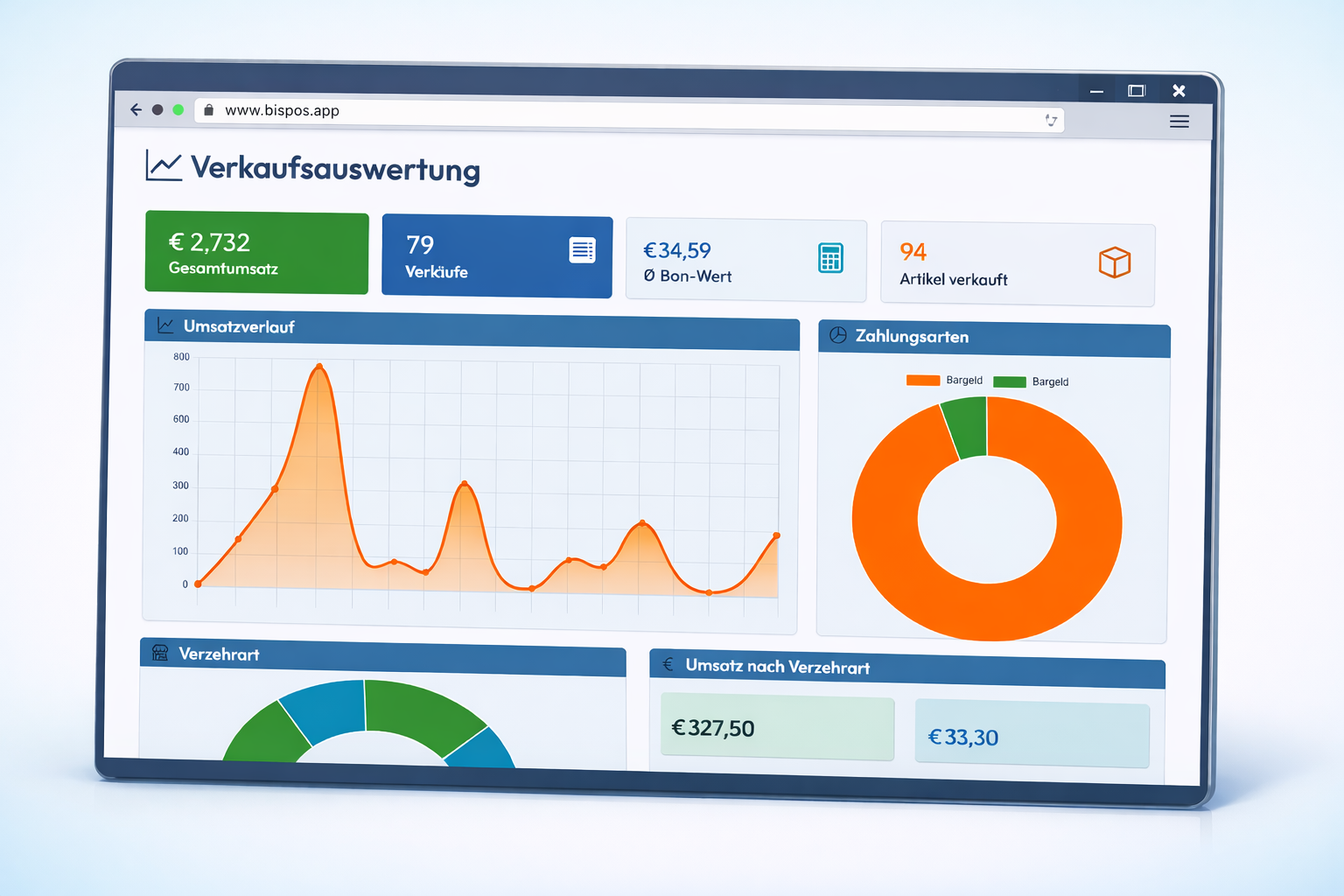This screenshot has width=1344, height=896.
Task: Click the euro icon on Umsatz nach Verzehrart header
Action: (x=667, y=665)
